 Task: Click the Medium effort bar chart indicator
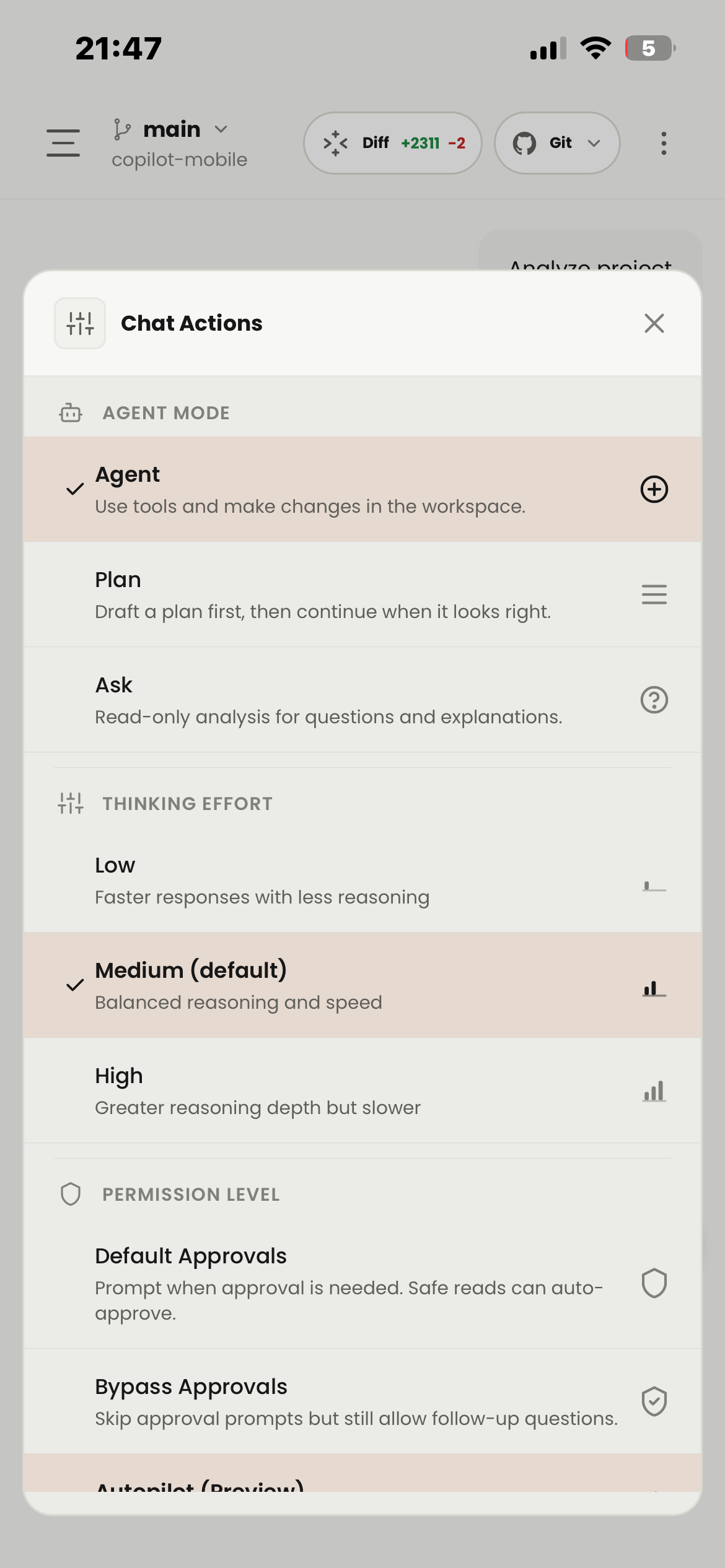pyautogui.click(x=654, y=985)
